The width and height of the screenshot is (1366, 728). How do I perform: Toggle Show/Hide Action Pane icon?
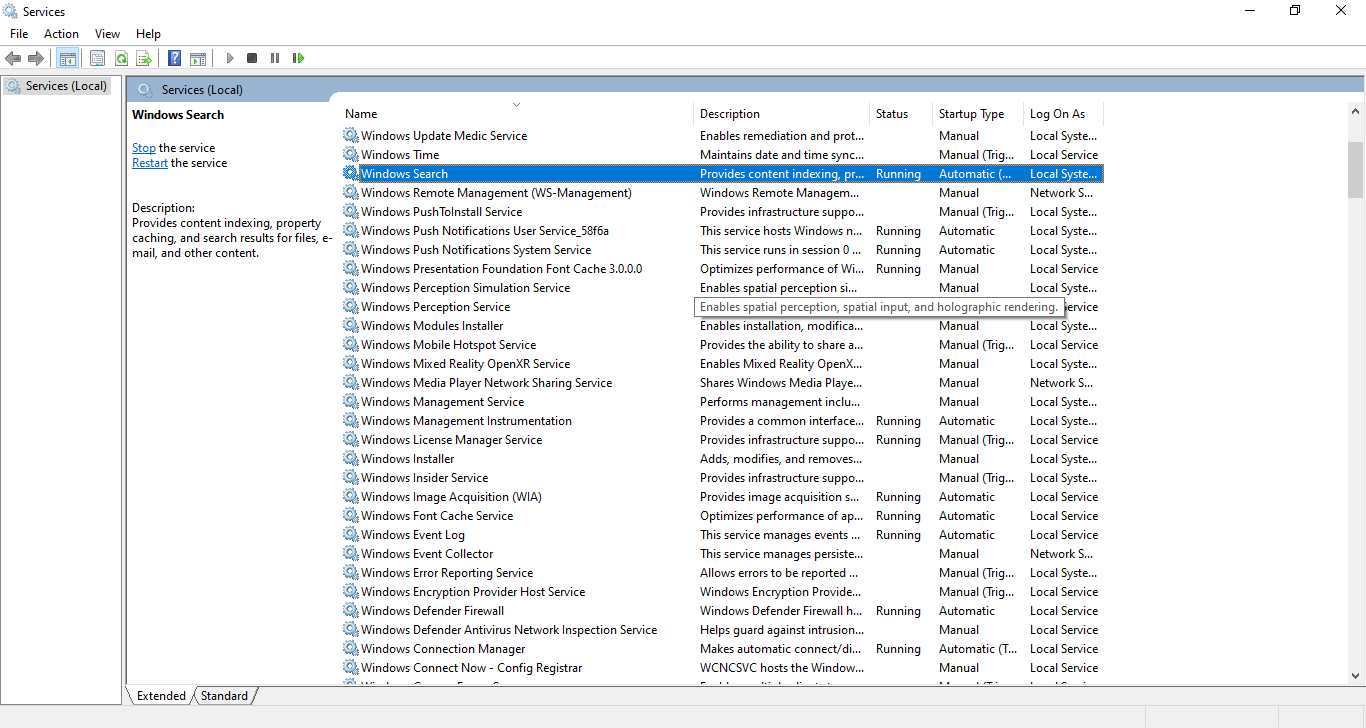198,58
